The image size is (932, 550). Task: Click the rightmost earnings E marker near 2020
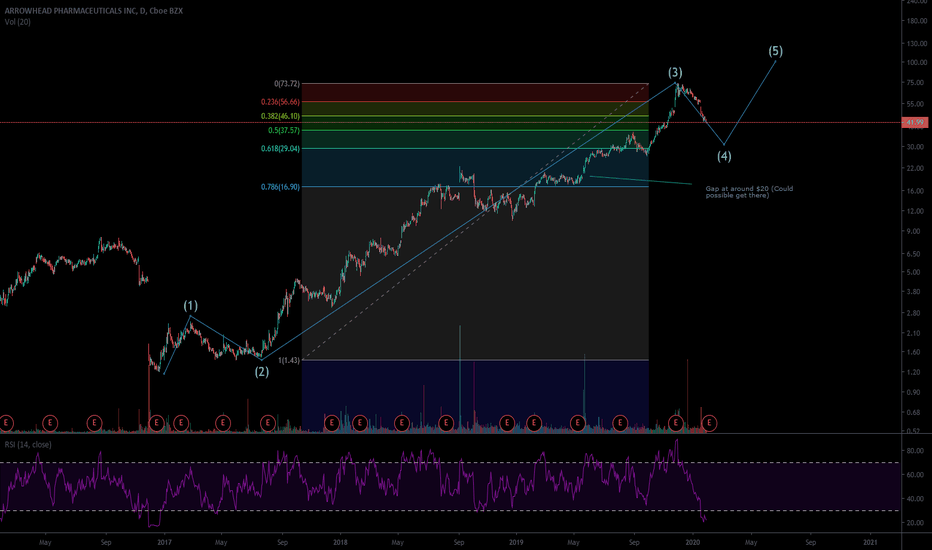(x=709, y=423)
